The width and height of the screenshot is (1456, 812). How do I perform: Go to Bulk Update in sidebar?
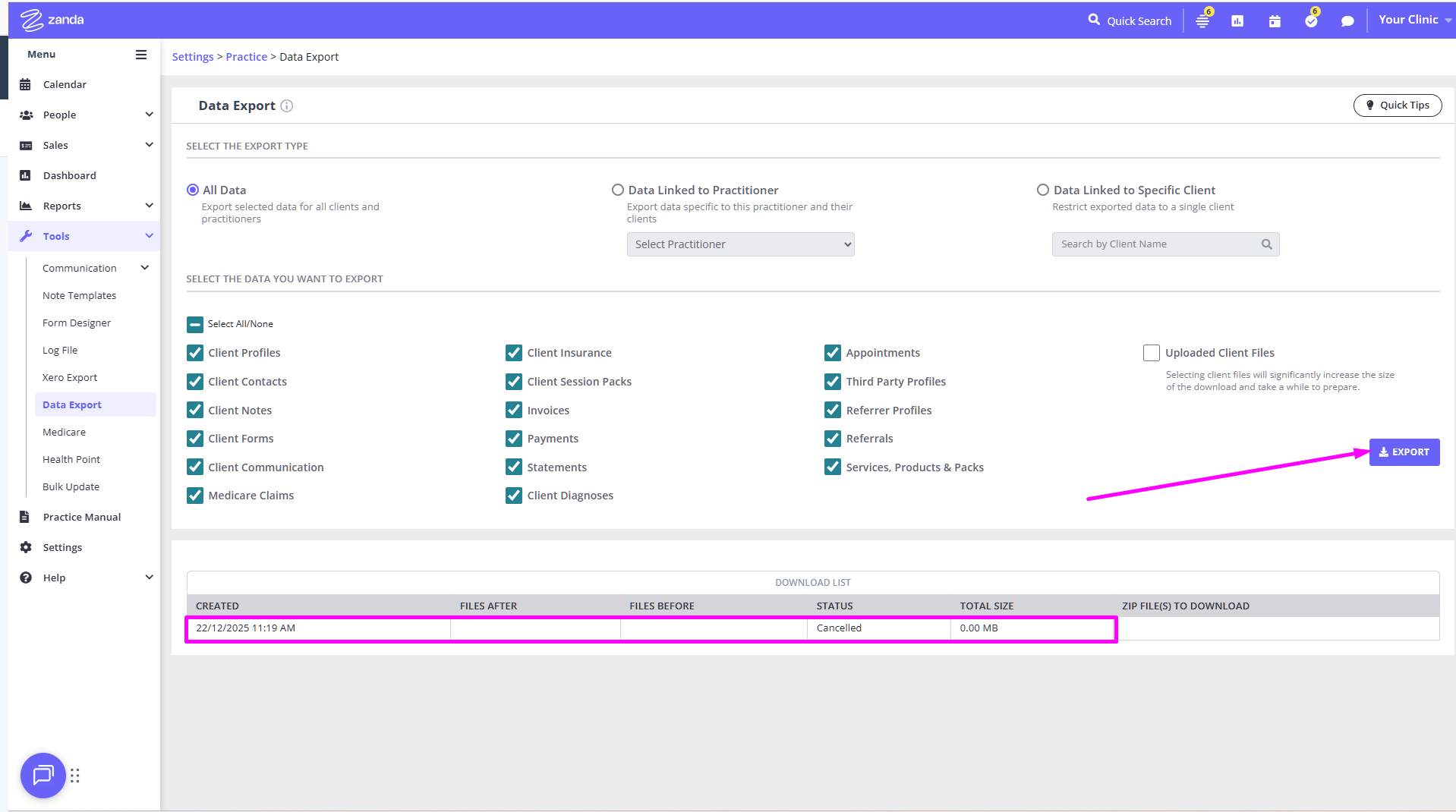coord(71,486)
